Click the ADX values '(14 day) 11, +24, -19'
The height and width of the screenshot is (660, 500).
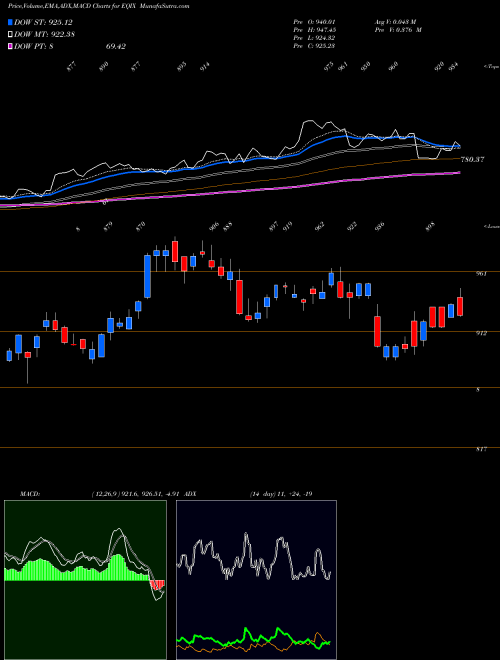(281, 494)
